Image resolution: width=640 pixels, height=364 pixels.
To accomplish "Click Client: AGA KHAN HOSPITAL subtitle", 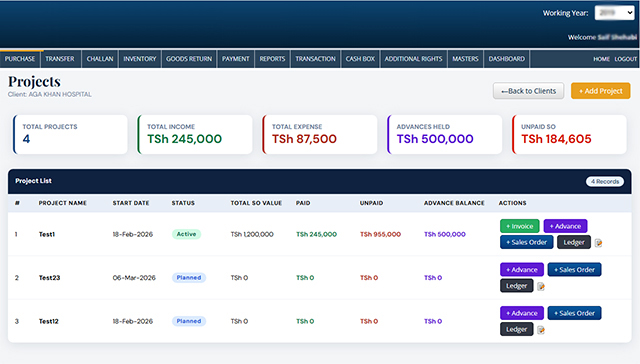I will point(49,94).
